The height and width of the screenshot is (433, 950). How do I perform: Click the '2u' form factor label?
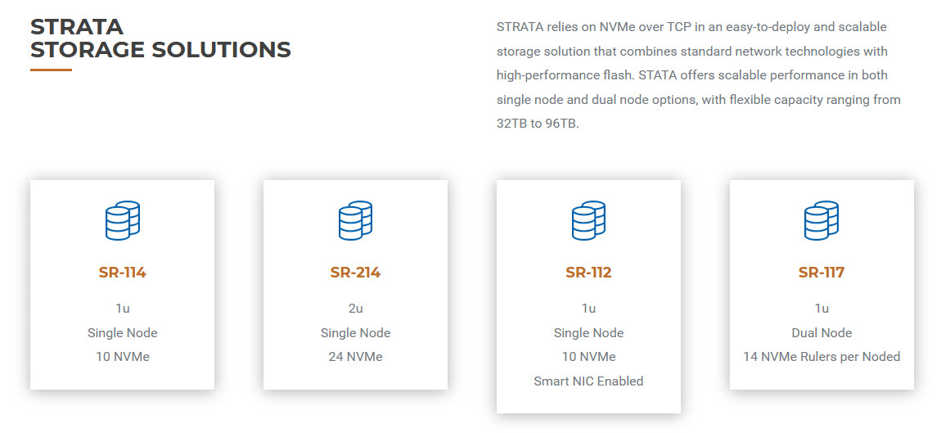(x=355, y=308)
